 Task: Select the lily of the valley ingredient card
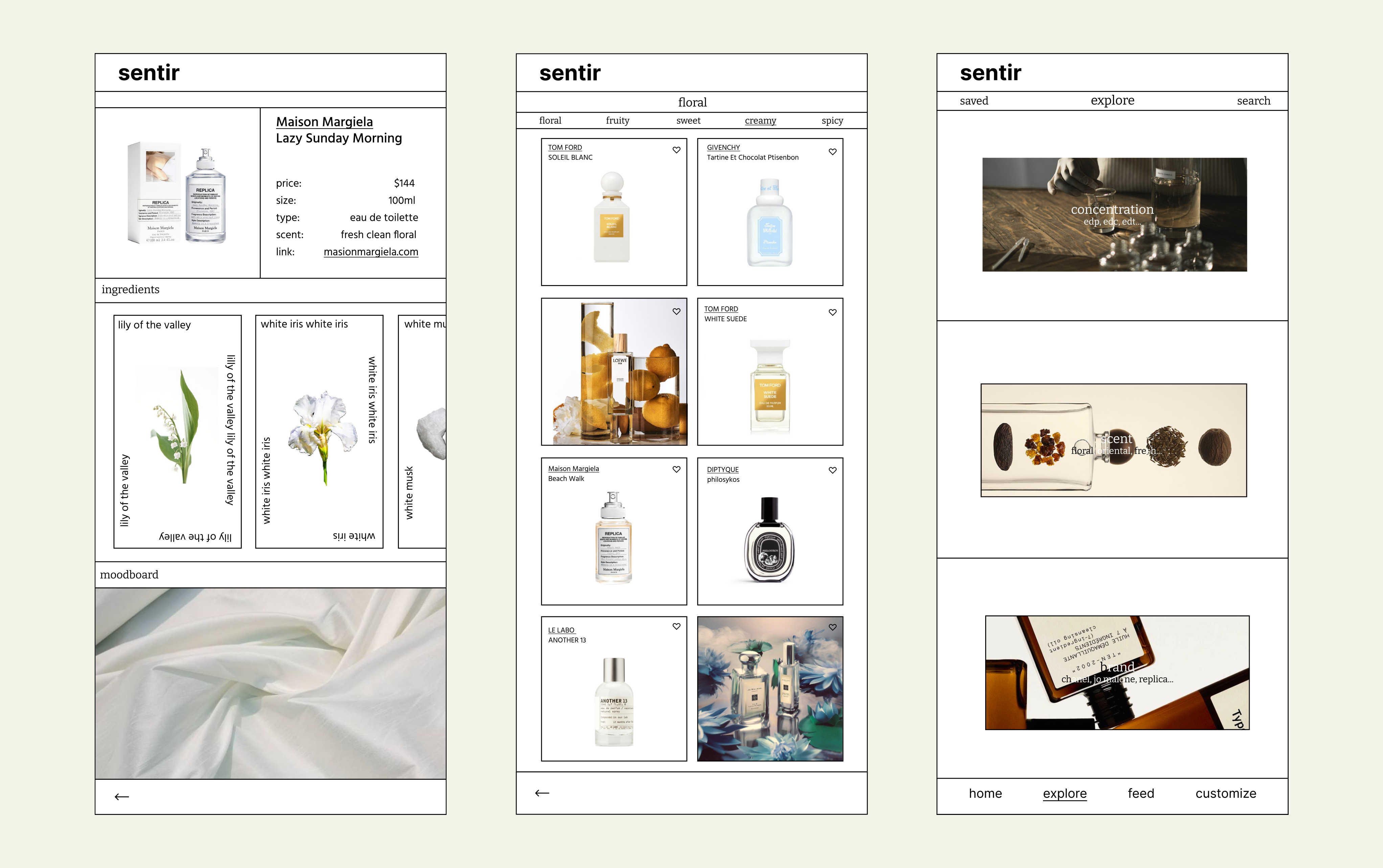pyautogui.click(x=178, y=431)
